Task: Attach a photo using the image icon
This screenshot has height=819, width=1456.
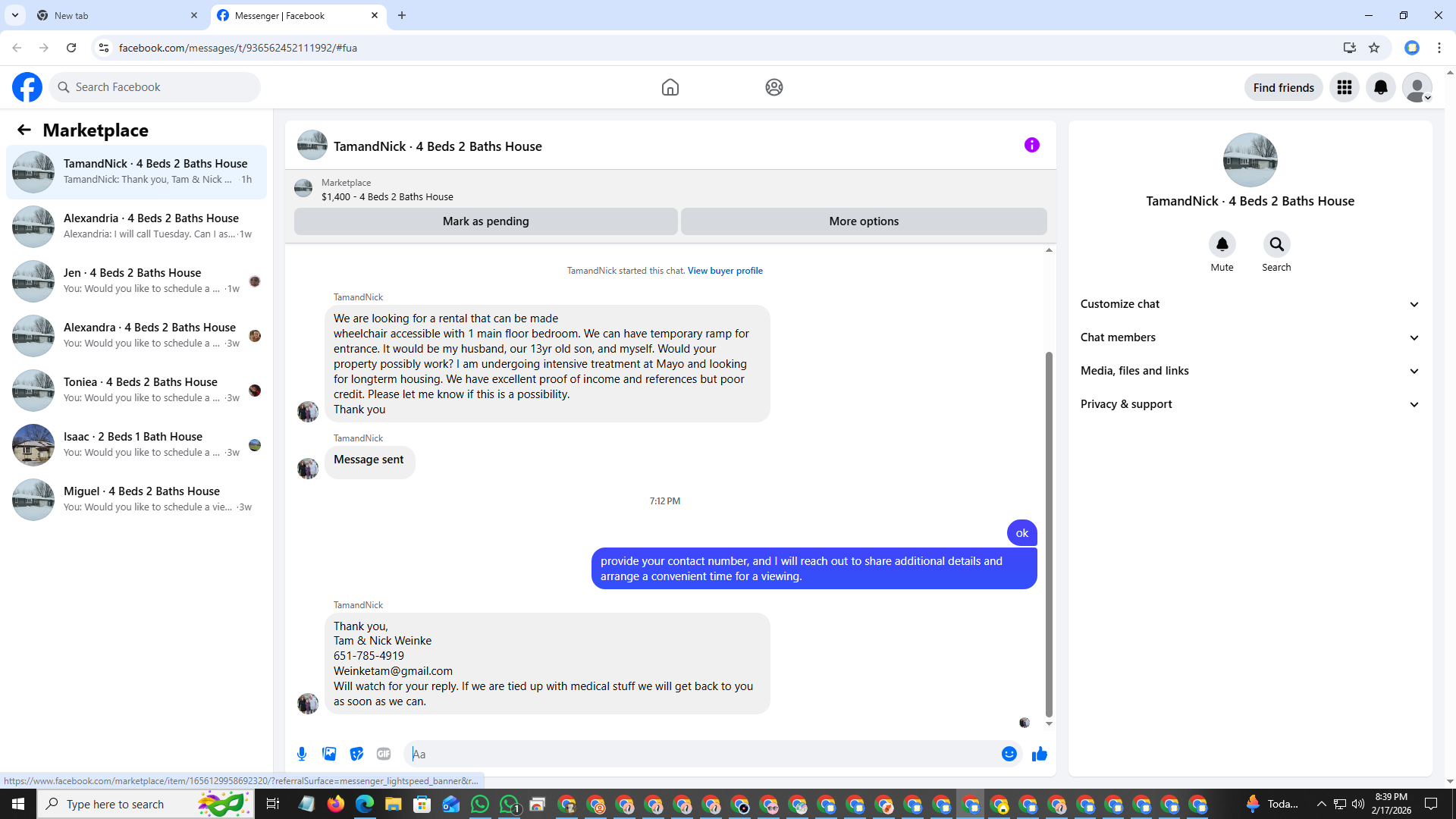Action: pyautogui.click(x=329, y=754)
